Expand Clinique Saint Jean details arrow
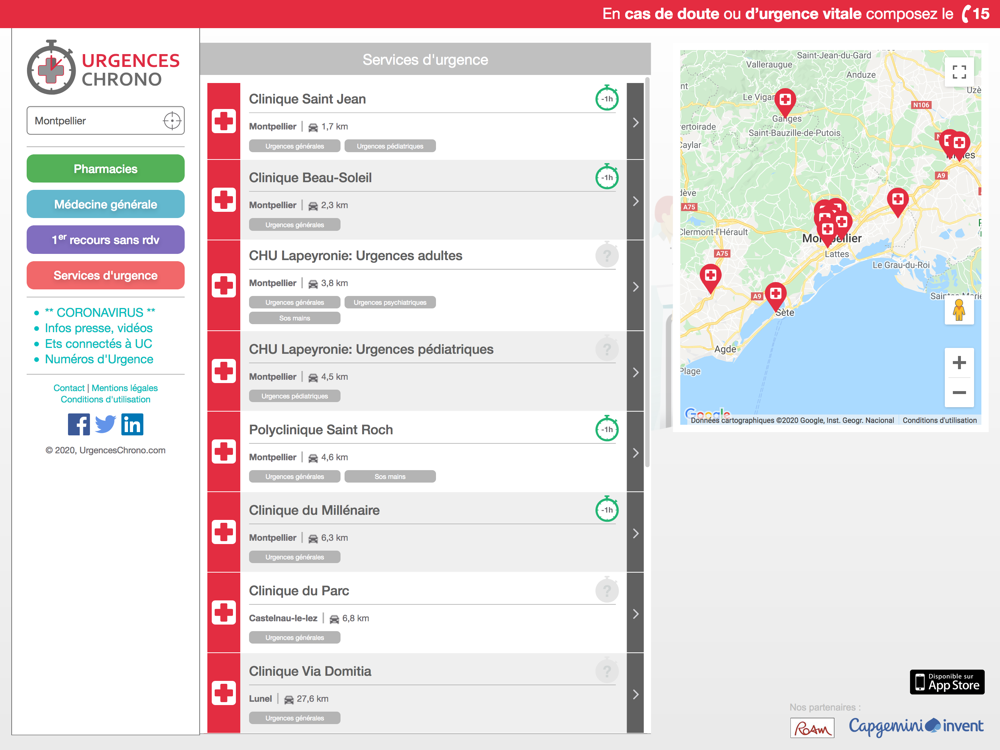 635,122
